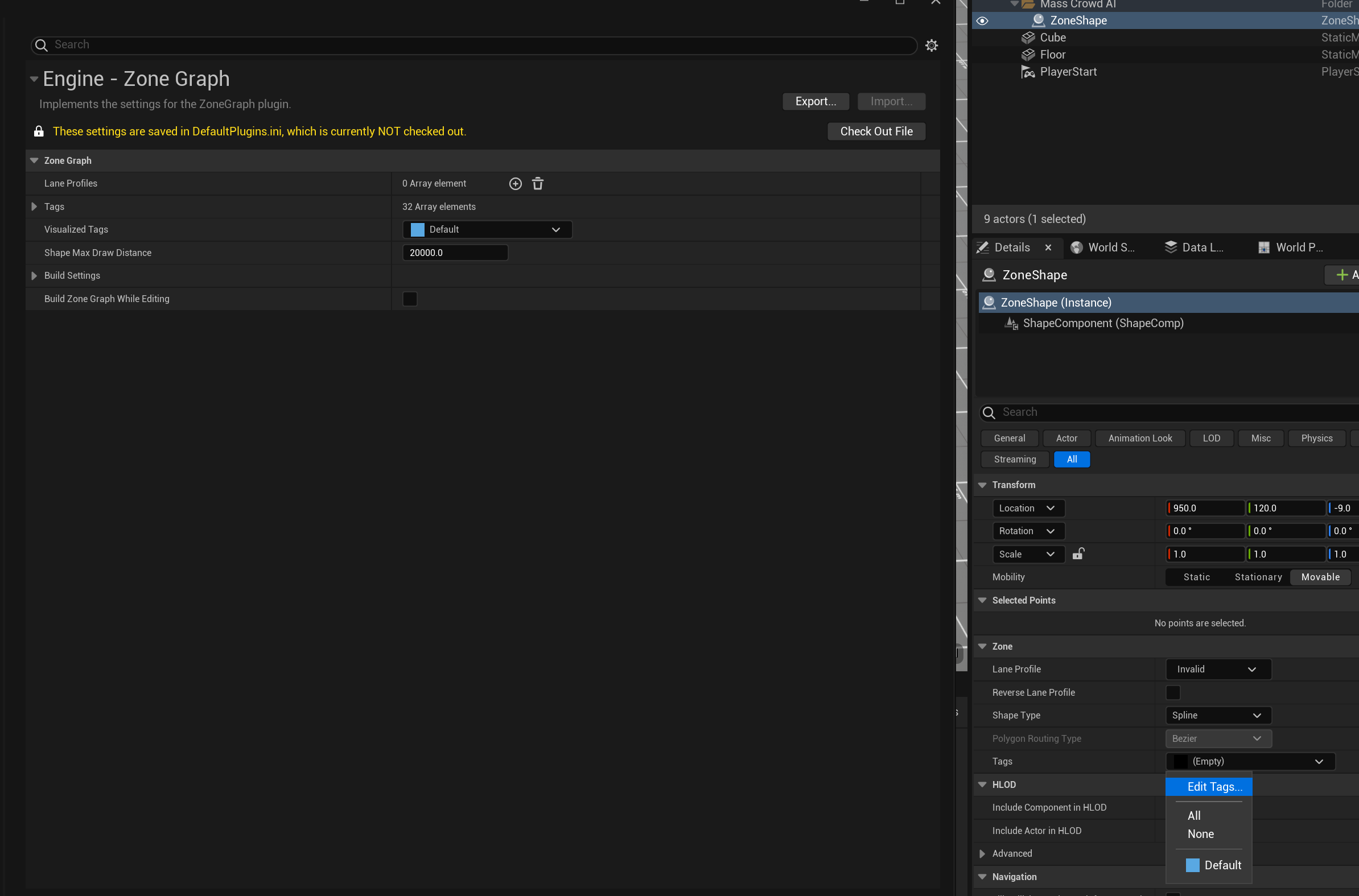Switch to the World Settings tab

(1103, 247)
